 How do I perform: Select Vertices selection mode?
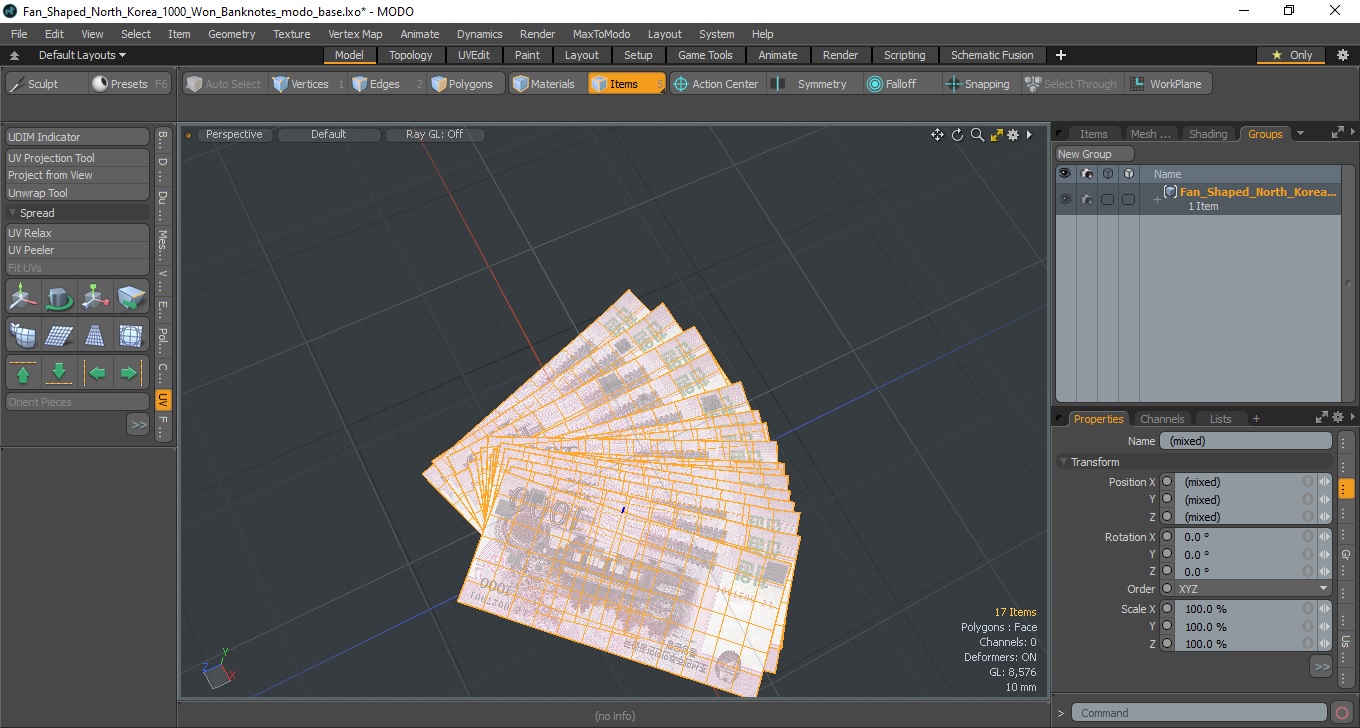[x=308, y=84]
